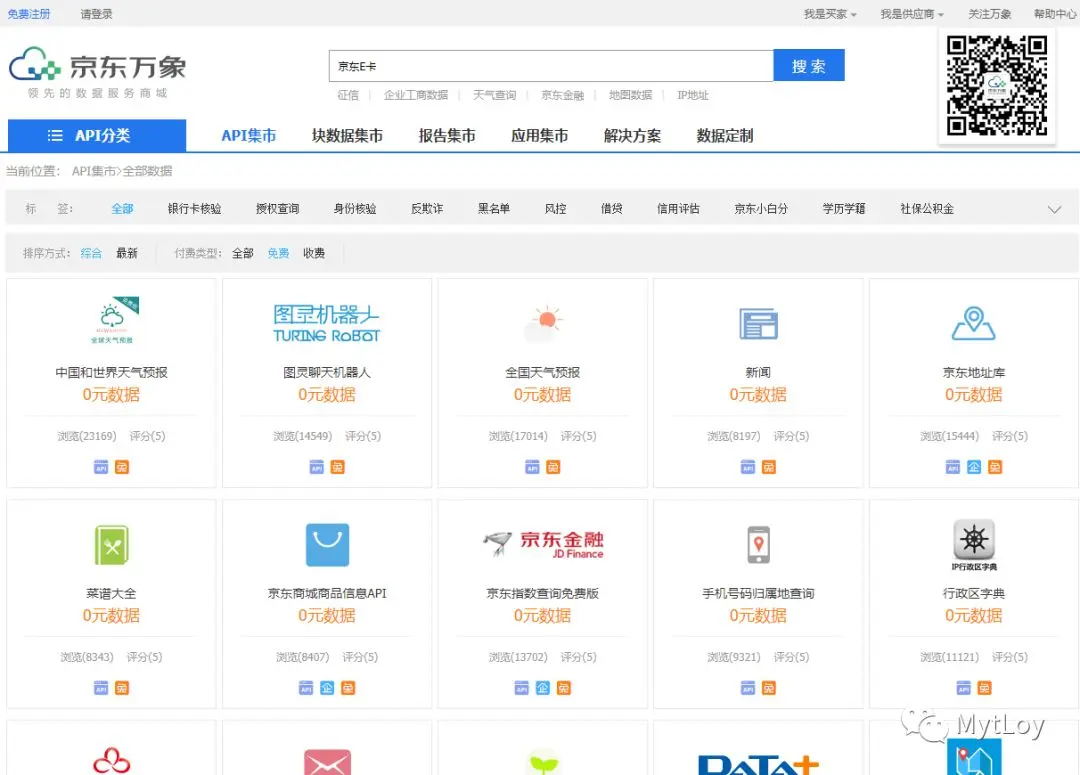The height and width of the screenshot is (775, 1080).
Task: Open the 我是供应商 dropdown
Action: (912, 14)
